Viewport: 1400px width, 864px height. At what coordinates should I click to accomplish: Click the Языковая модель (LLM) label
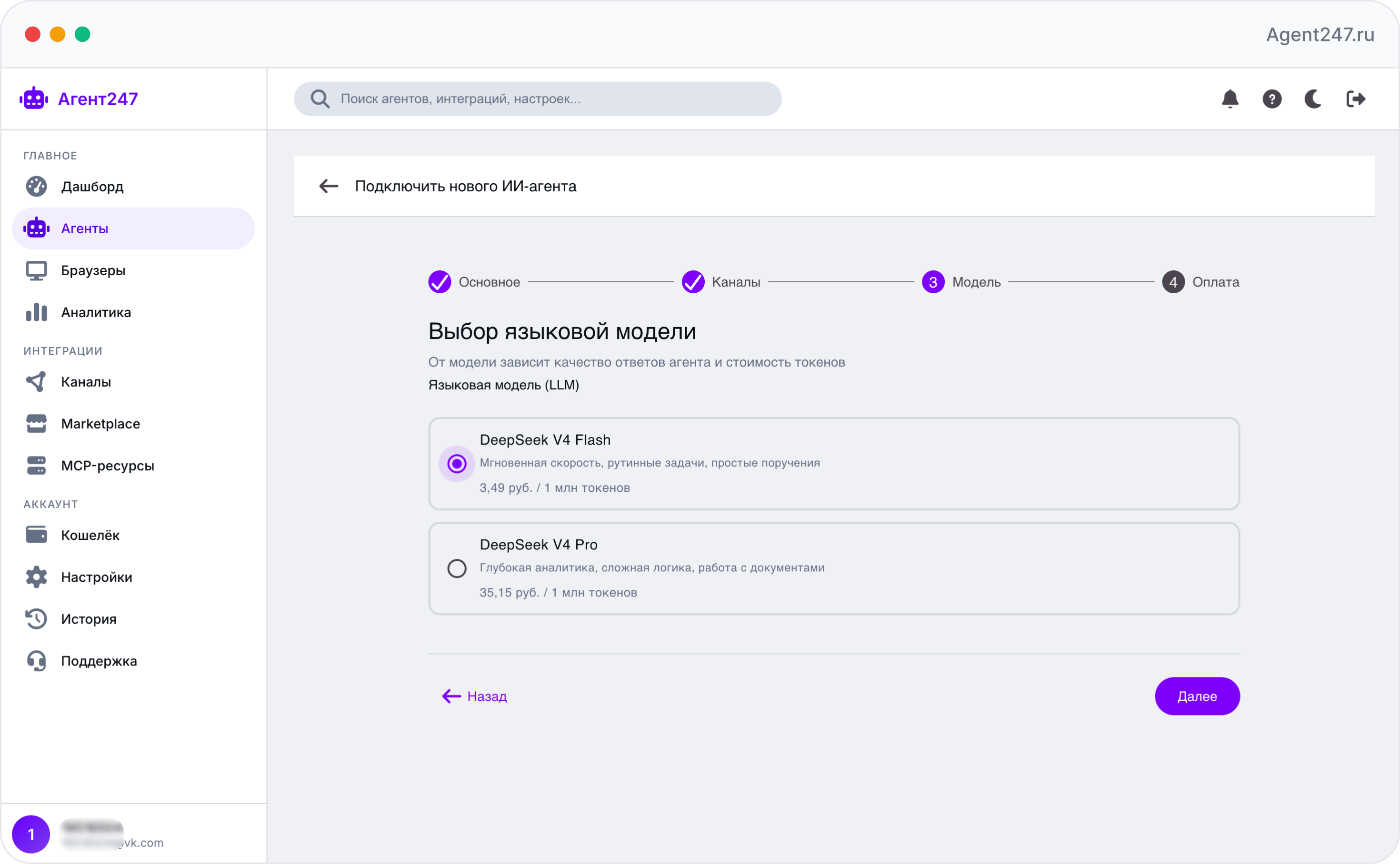503,385
